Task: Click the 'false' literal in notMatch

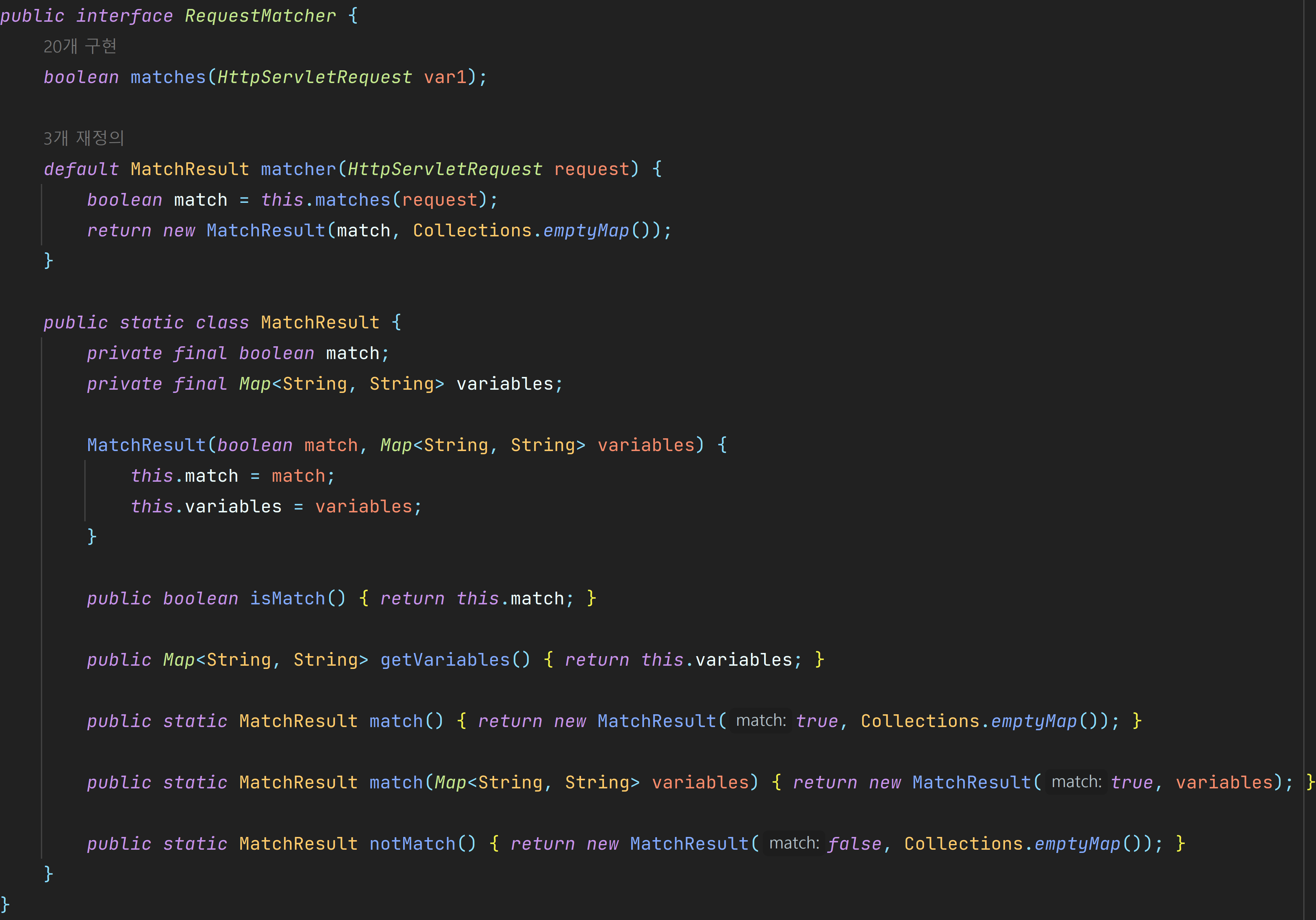Action: tap(854, 844)
